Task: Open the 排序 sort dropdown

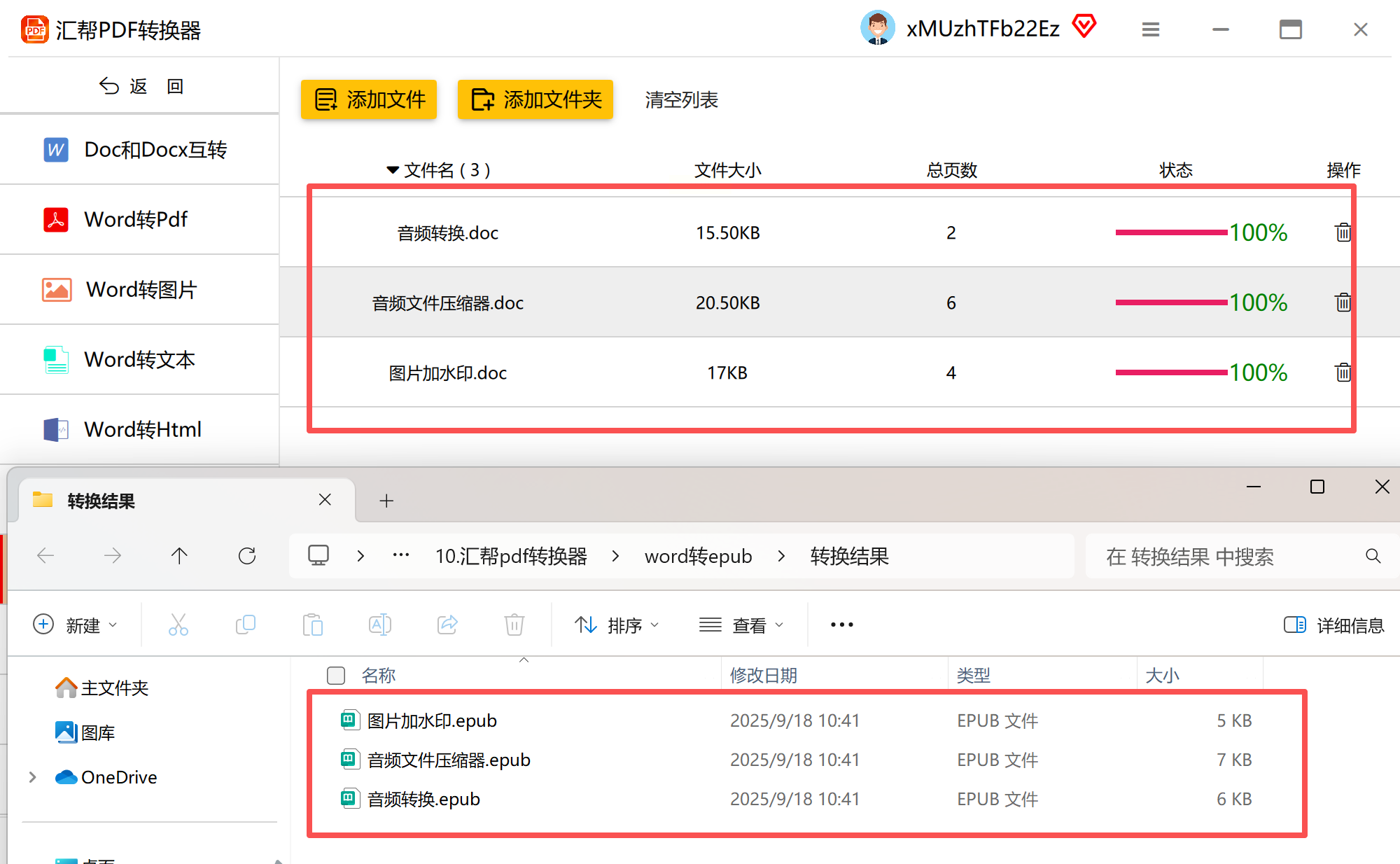Action: (x=617, y=625)
